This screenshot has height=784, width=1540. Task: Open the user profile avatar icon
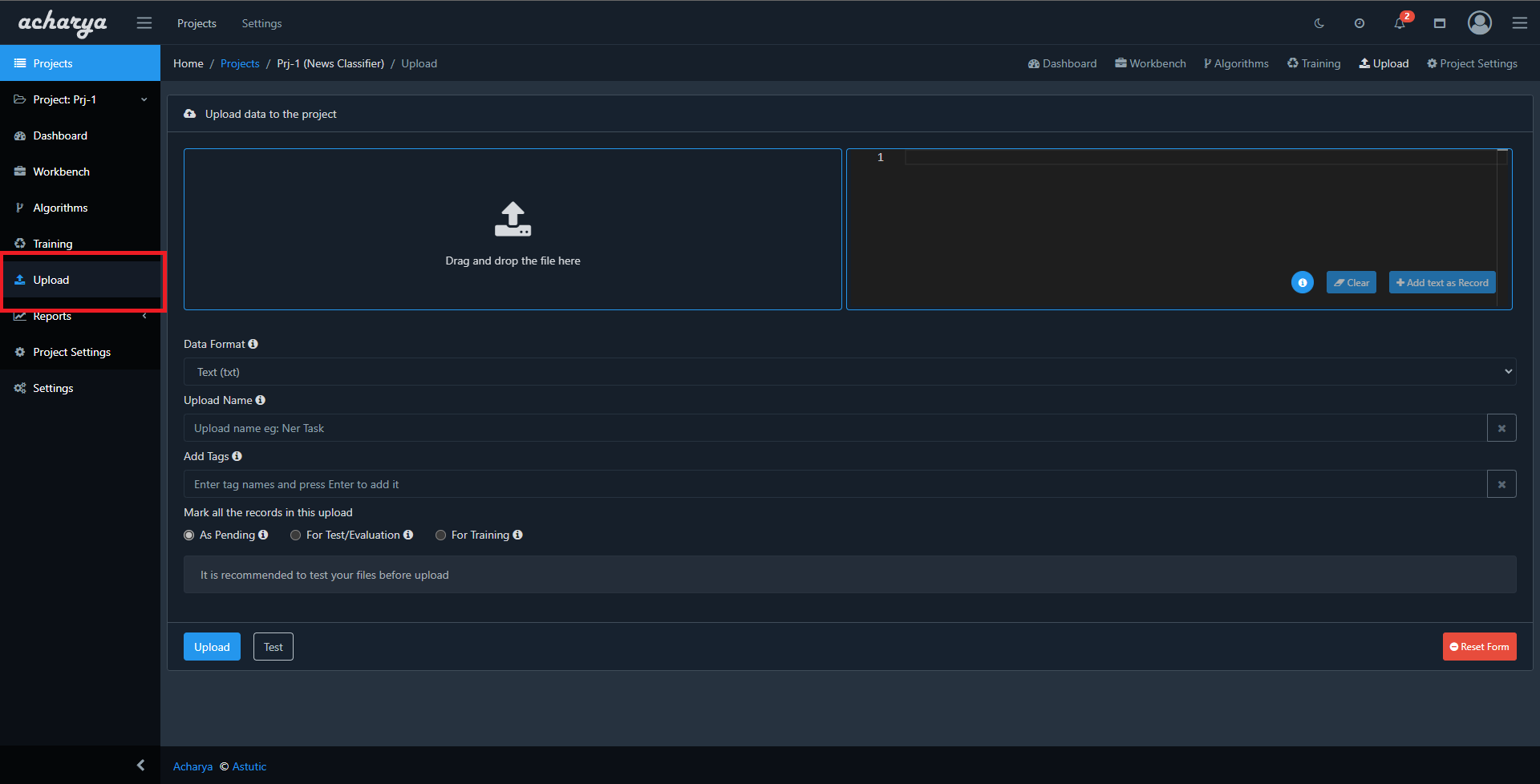pos(1479,22)
